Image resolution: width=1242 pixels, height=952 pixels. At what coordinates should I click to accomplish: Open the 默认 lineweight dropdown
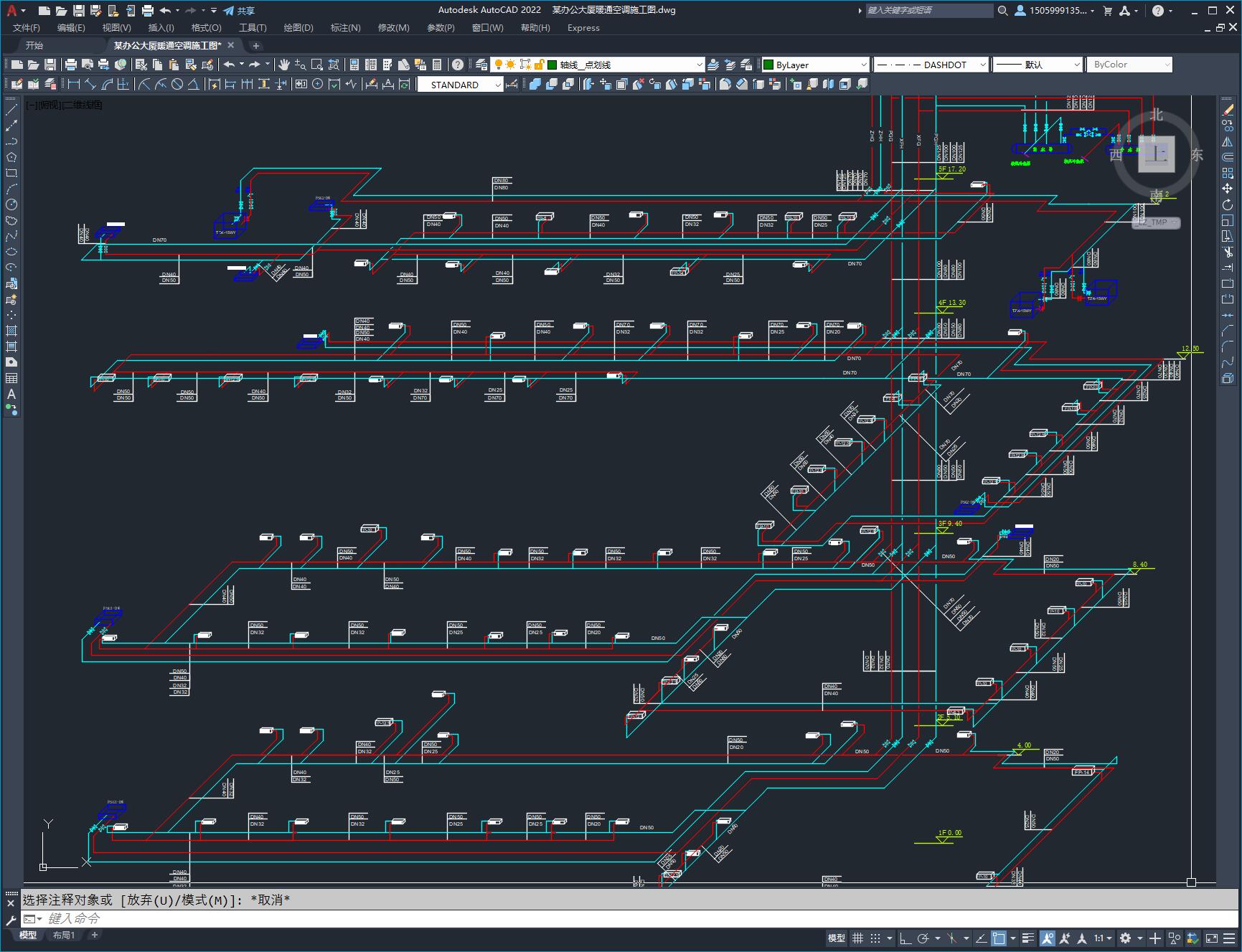[1037, 65]
